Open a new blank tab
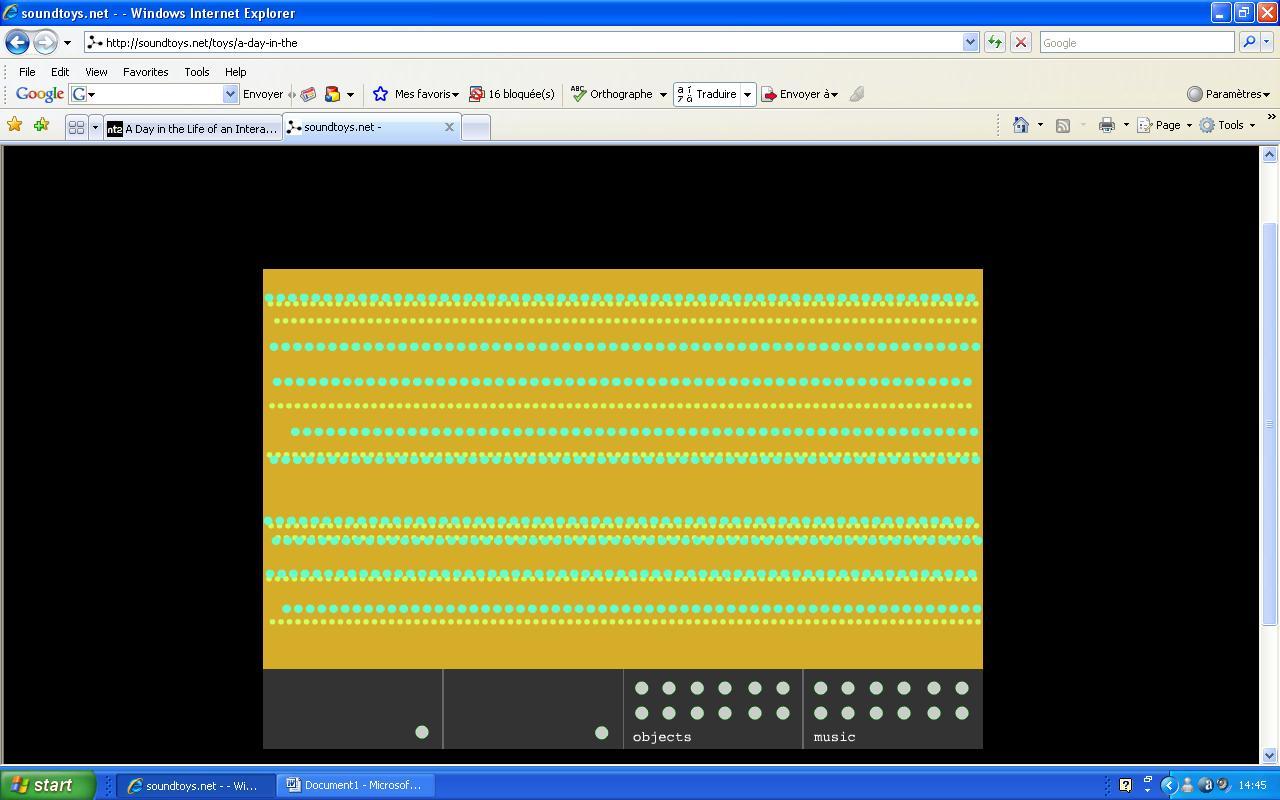This screenshot has width=1280, height=800. (476, 128)
